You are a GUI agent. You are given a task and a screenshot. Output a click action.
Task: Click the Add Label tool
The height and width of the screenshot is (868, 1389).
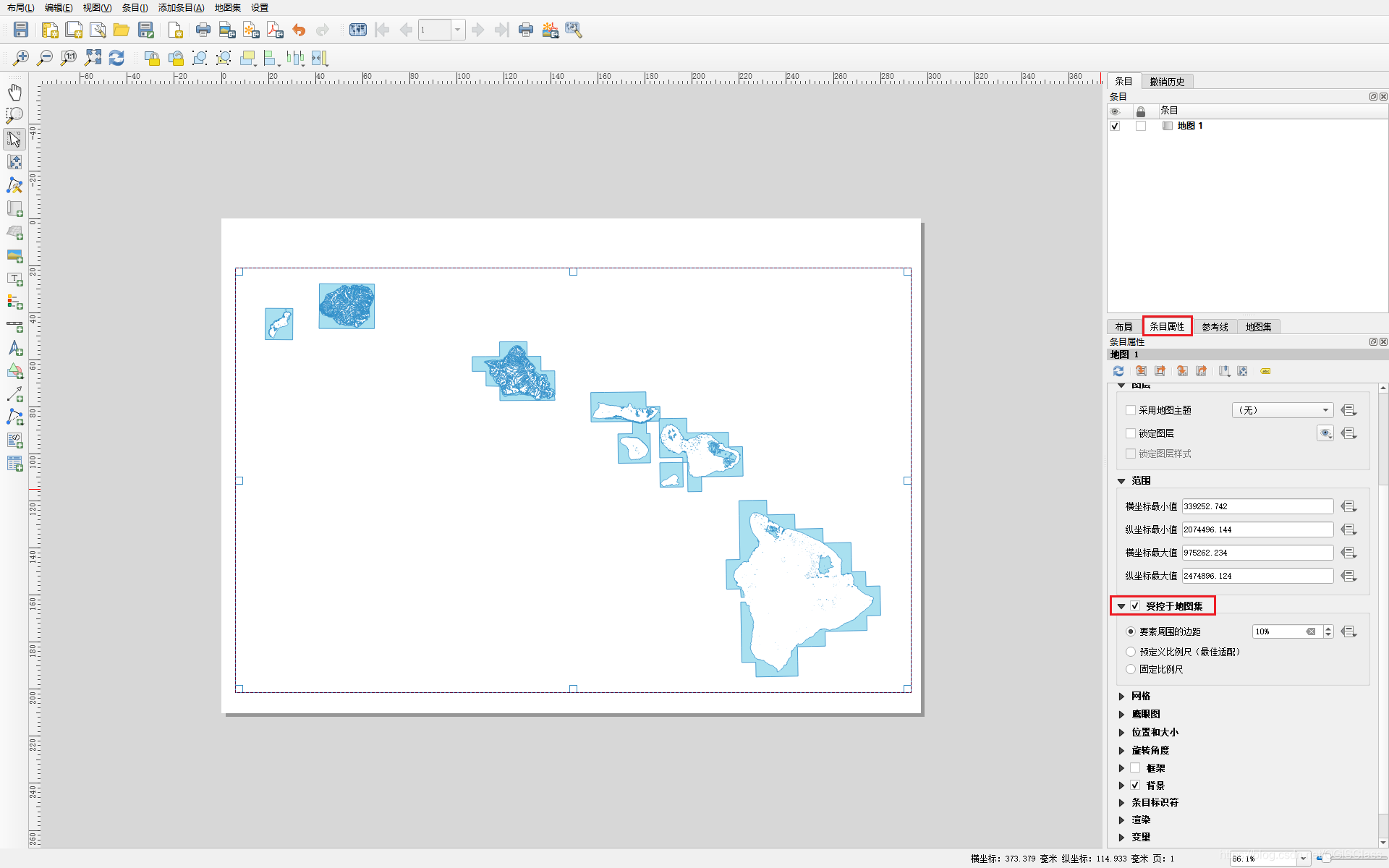(14, 278)
